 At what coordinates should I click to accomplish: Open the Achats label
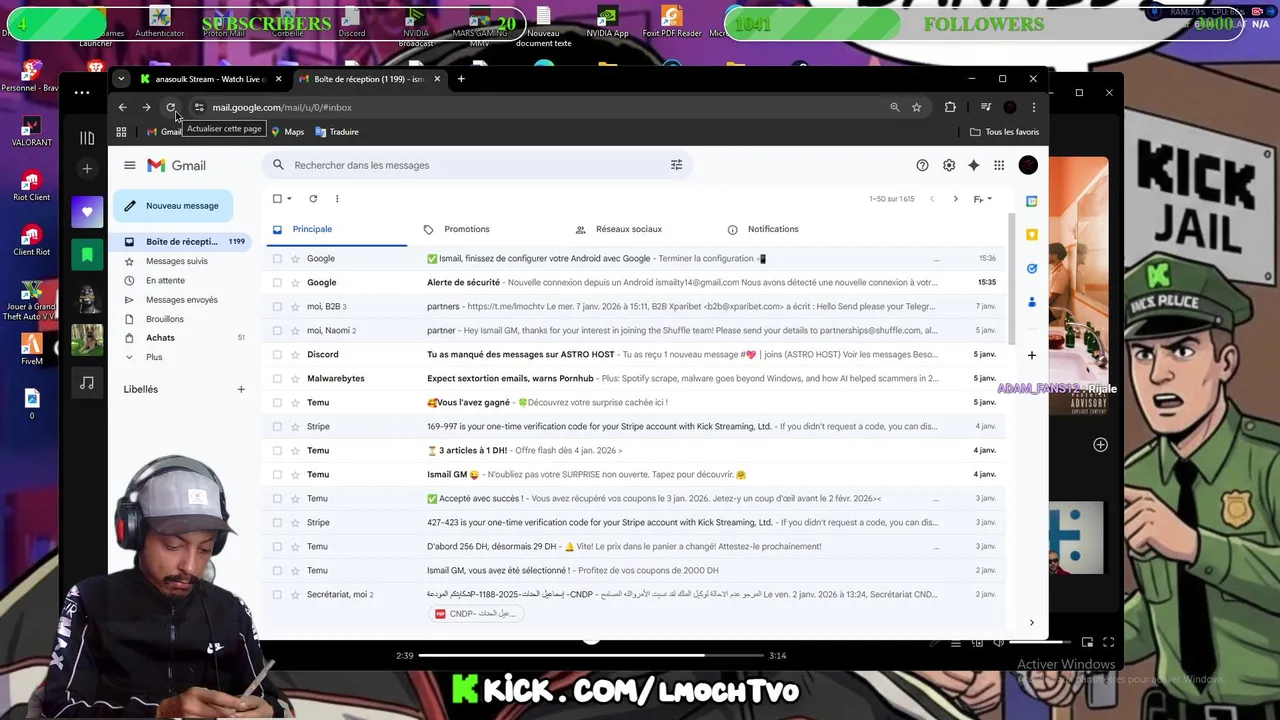160,338
